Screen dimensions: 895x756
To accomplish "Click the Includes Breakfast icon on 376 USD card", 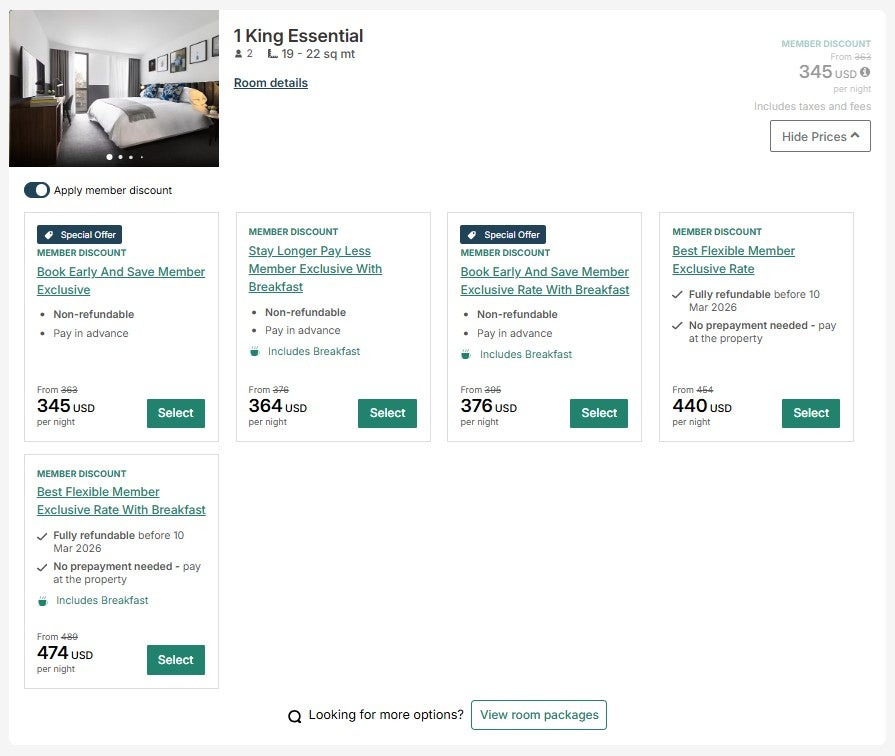I will click(466, 354).
